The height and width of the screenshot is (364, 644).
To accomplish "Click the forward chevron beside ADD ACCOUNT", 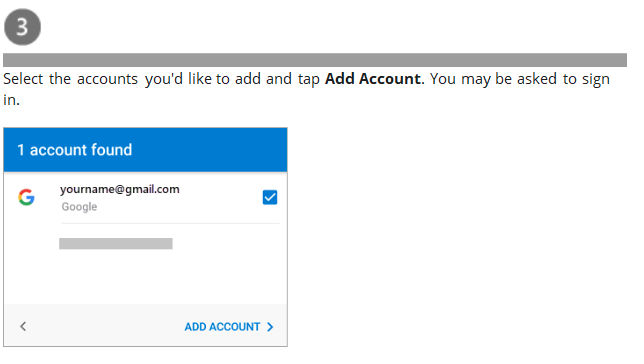I will click(270, 327).
